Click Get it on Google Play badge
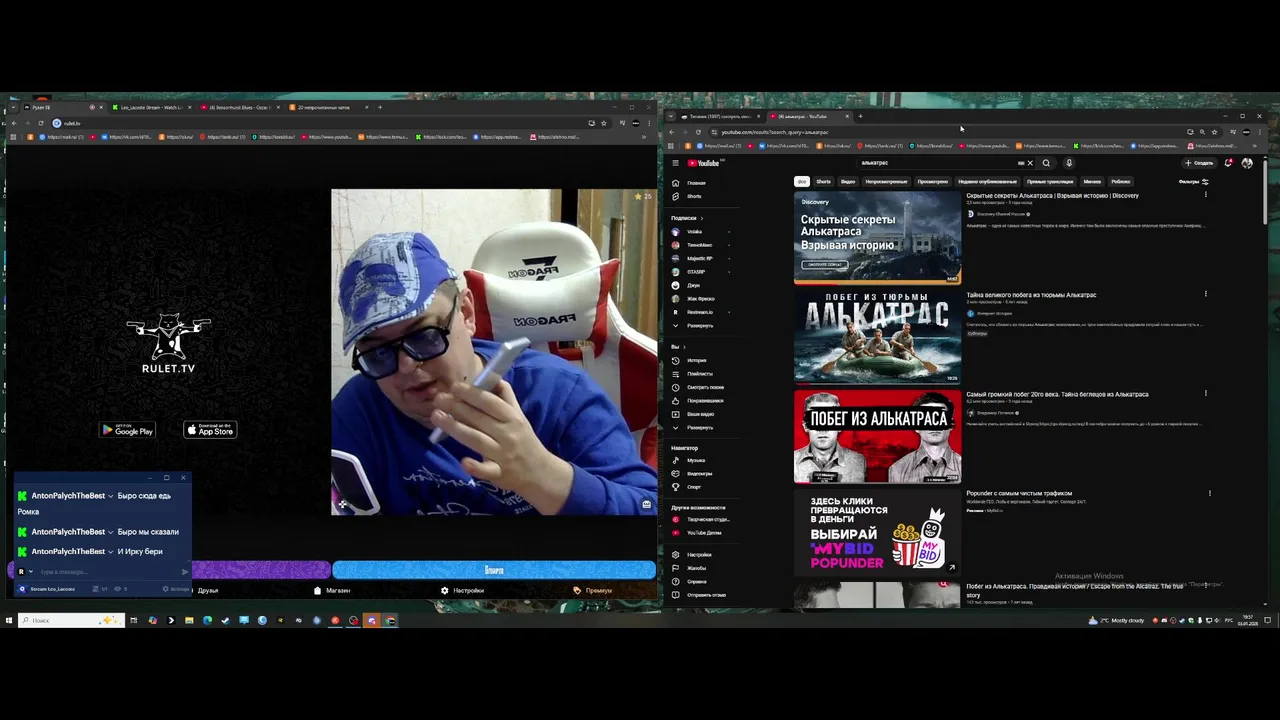1280x720 pixels. [x=127, y=430]
